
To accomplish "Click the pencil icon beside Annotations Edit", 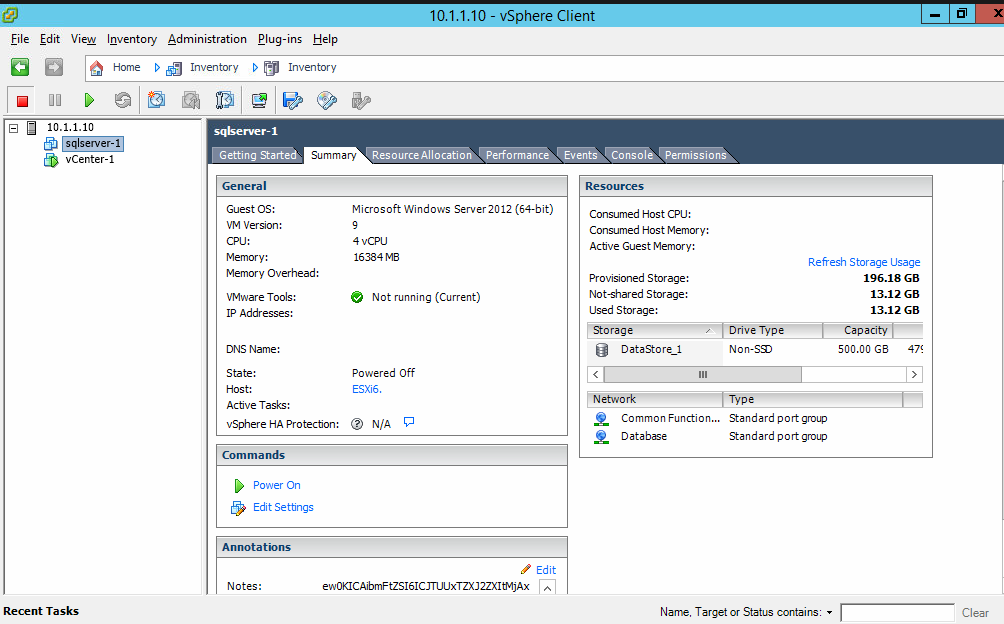I will pos(526,569).
